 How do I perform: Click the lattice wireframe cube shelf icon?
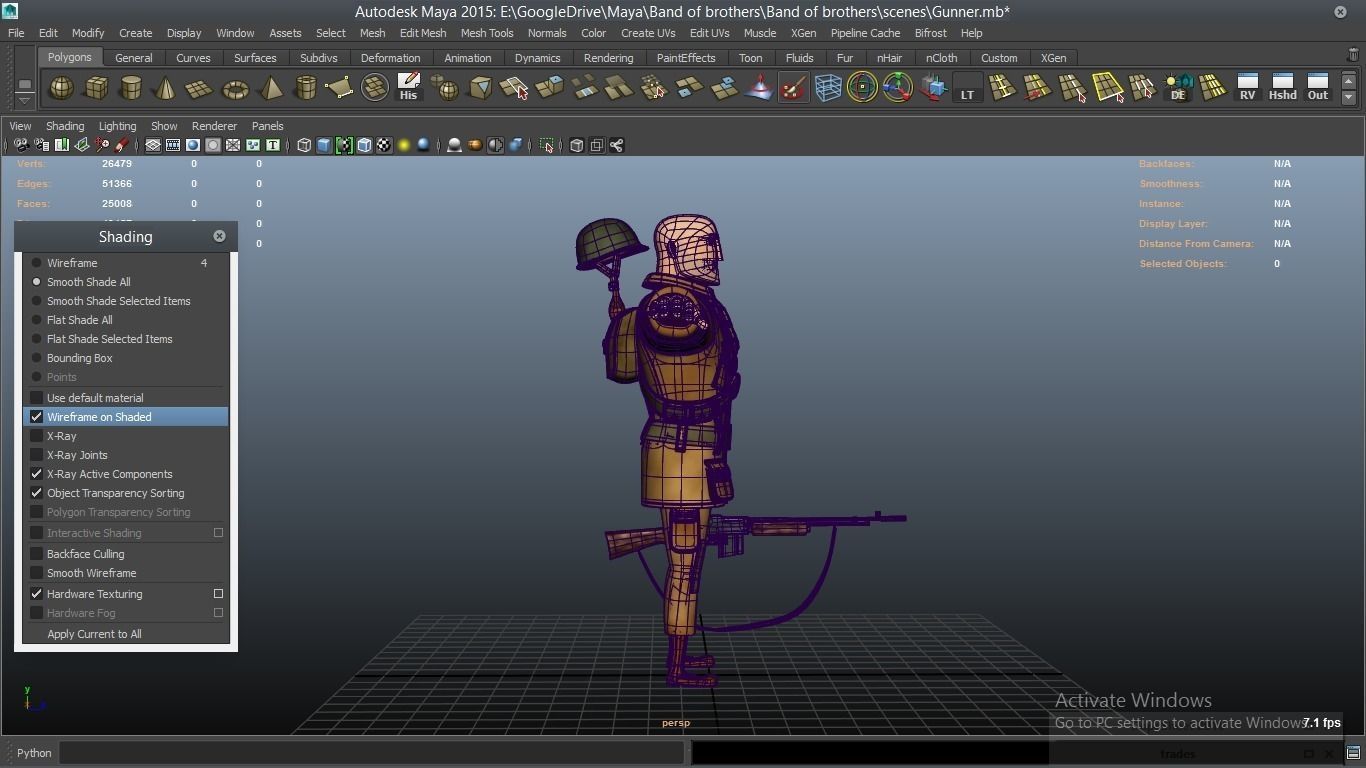tap(828, 88)
